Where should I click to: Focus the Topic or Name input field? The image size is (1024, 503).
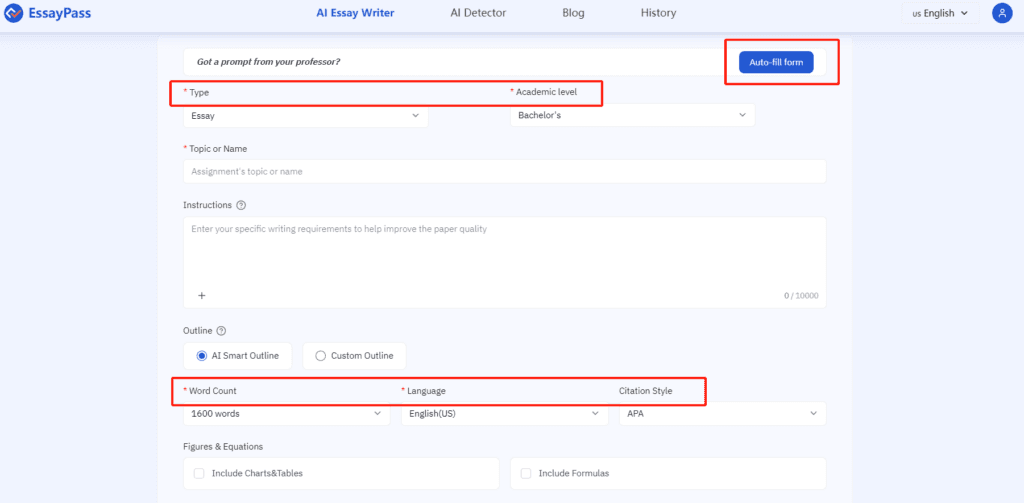click(505, 171)
